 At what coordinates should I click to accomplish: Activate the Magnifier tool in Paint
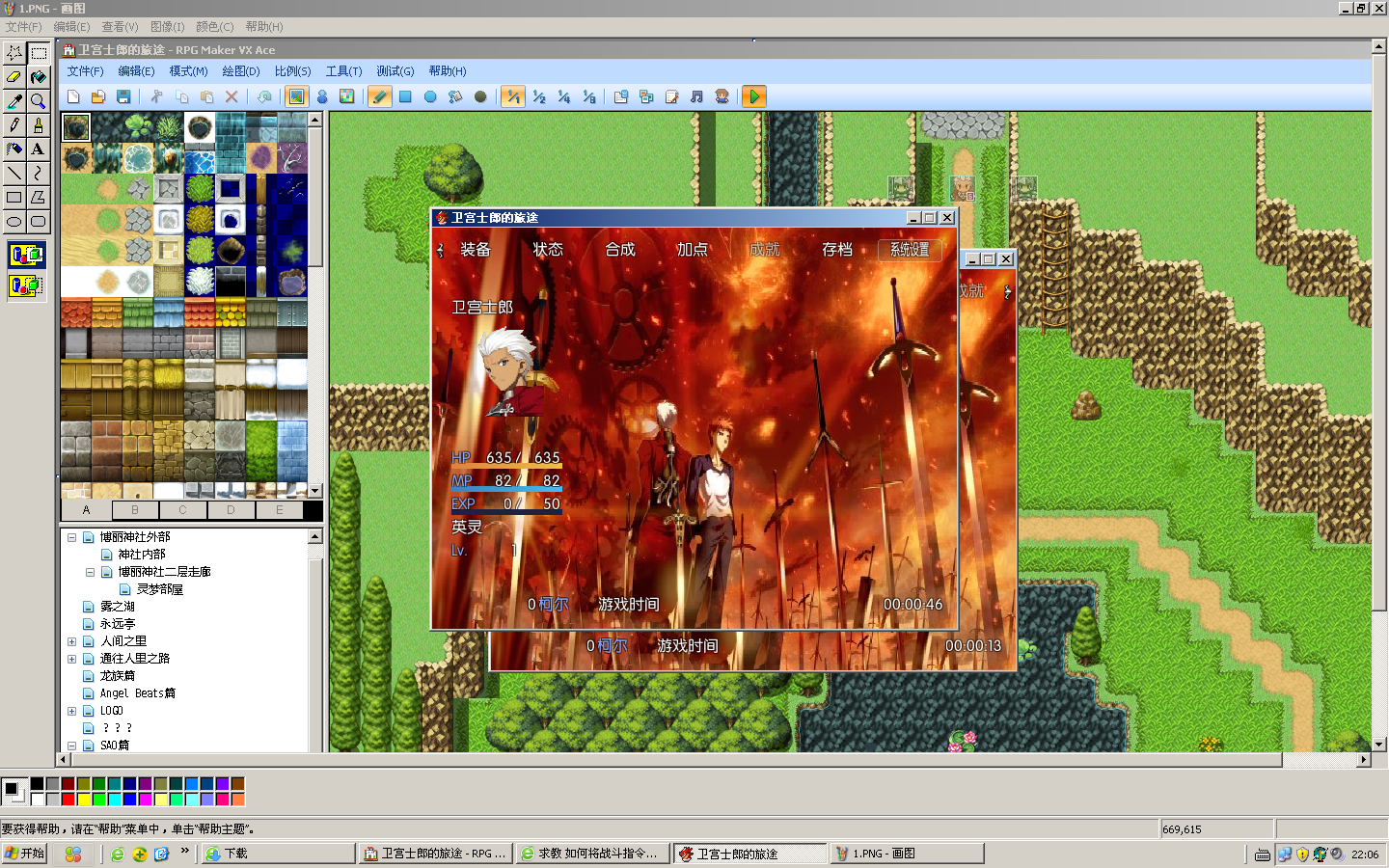tap(39, 100)
